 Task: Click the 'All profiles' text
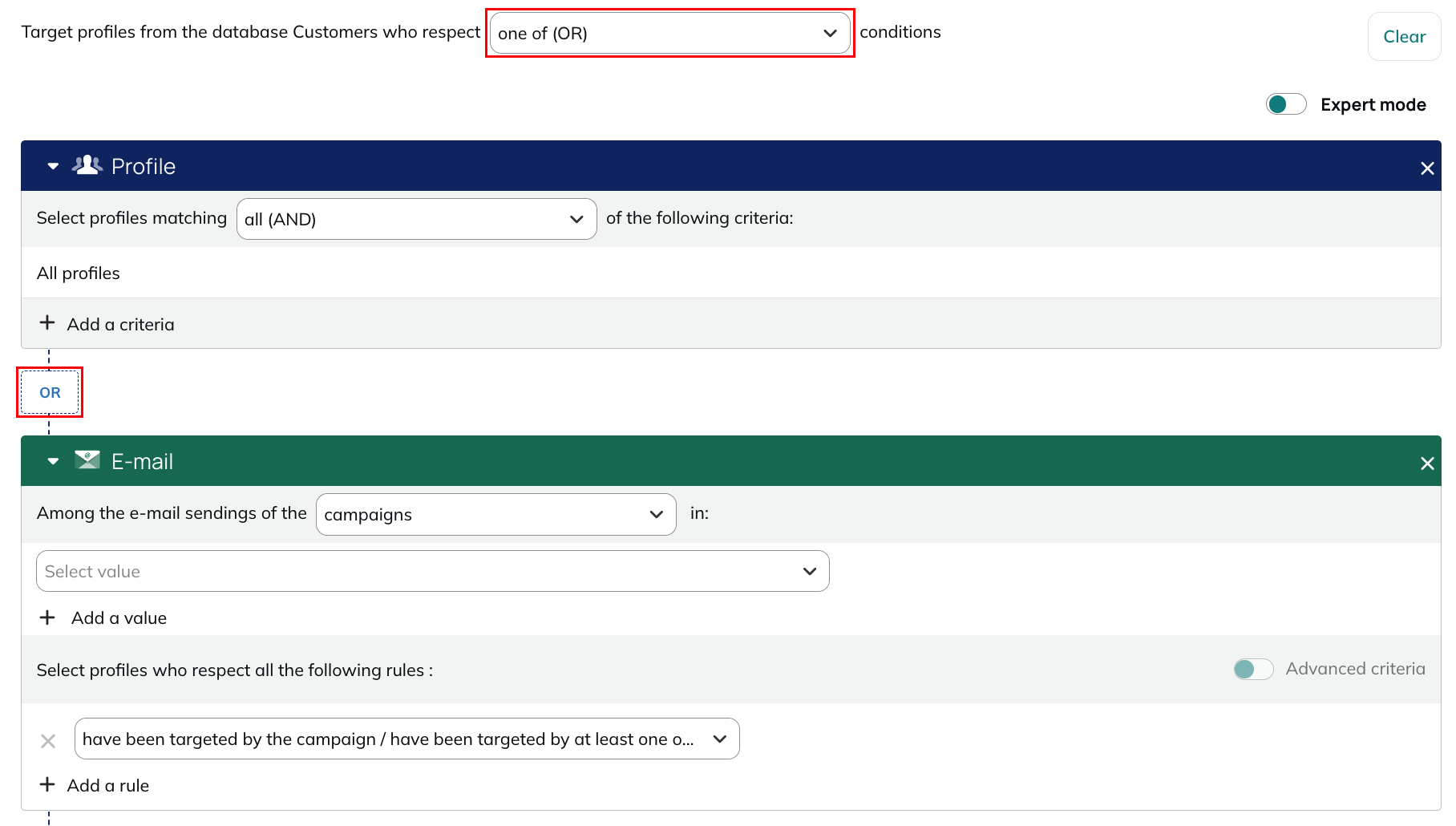pyautogui.click(x=79, y=273)
